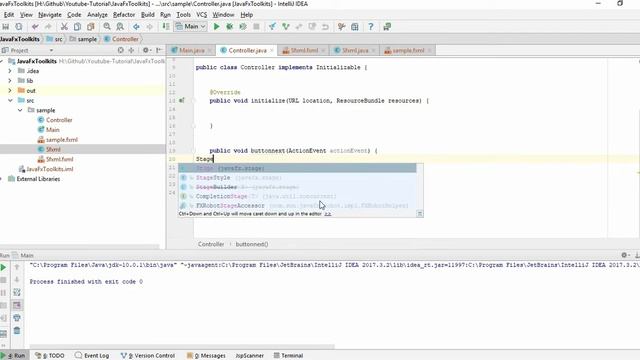
Task: Click the print icon in the Run panel
Action: pyautogui.click(x=17, y=318)
